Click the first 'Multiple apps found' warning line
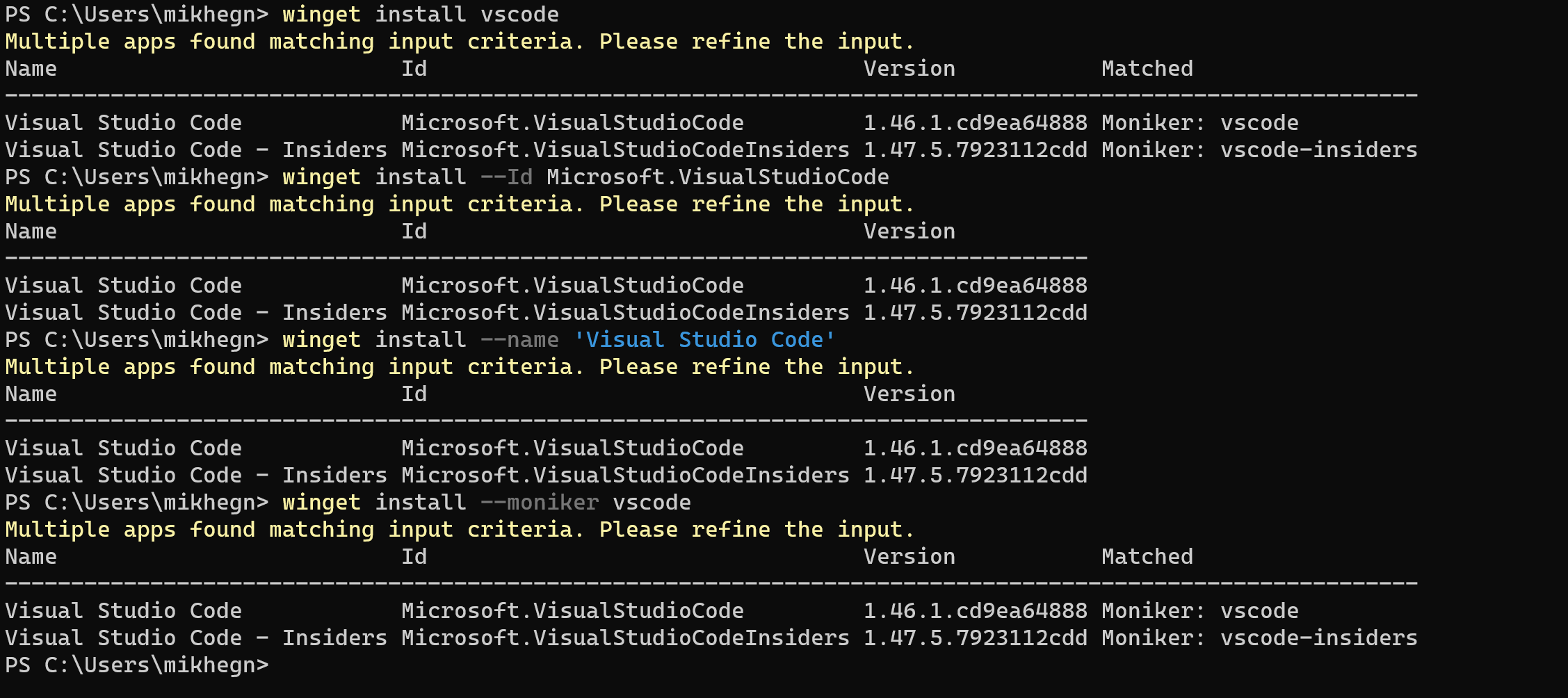Viewport: 1568px width, 698px height. (459, 42)
